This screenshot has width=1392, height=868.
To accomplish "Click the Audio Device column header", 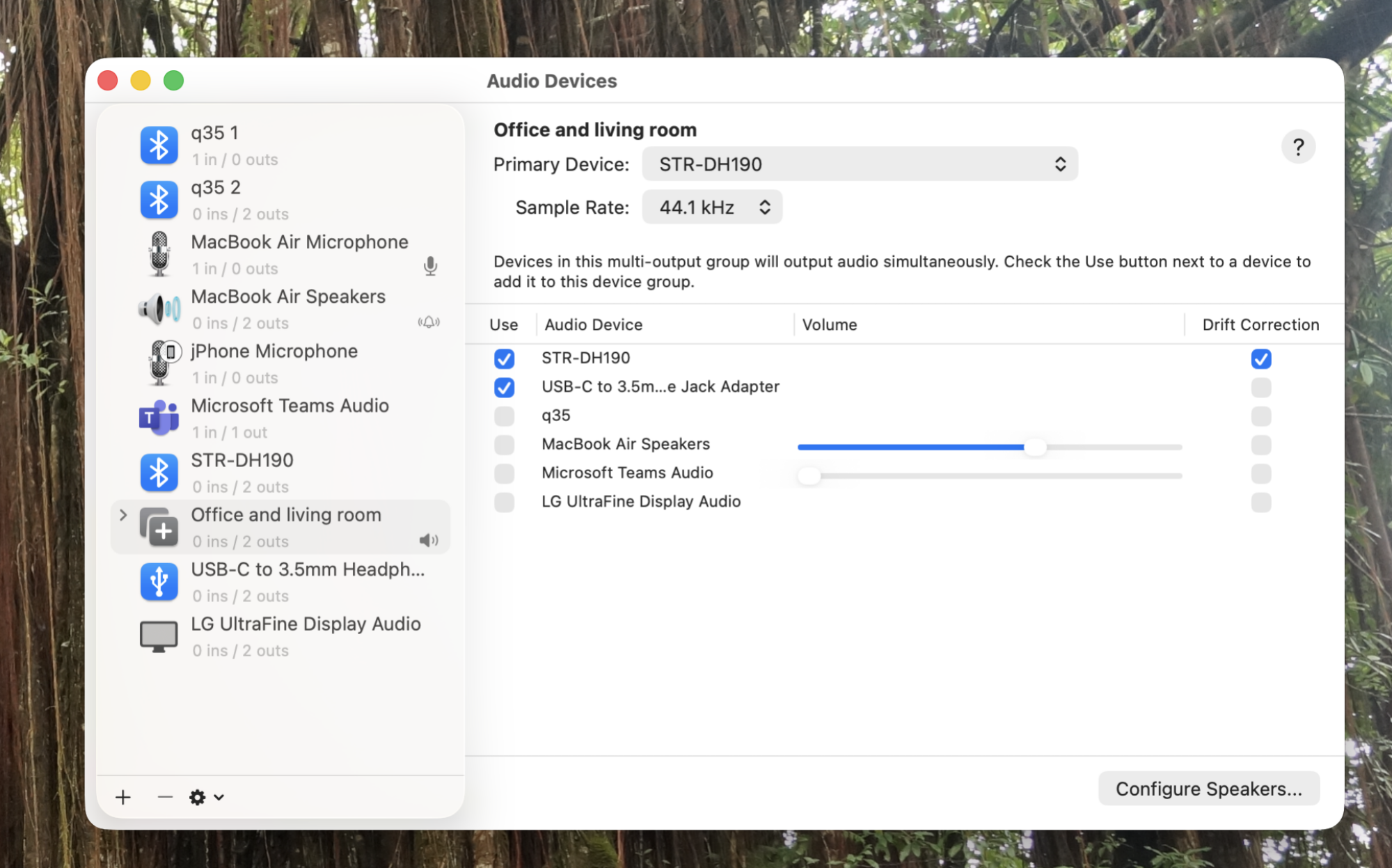I will pyautogui.click(x=594, y=324).
